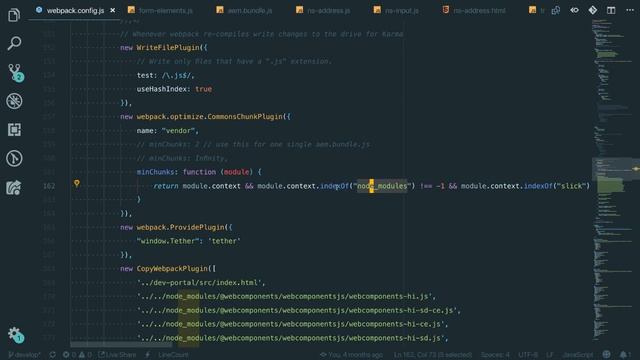Click the 'test: /\.js$/' line
Image resolution: width=640 pixels, height=360 pixels.
pos(165,76)
